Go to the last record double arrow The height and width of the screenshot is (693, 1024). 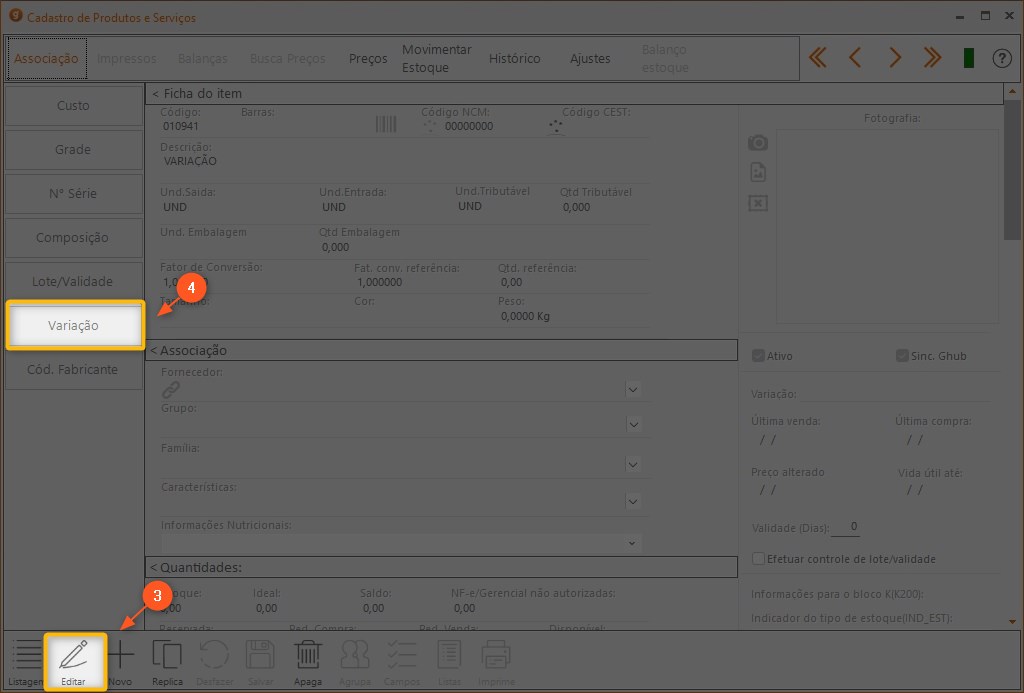932,58
